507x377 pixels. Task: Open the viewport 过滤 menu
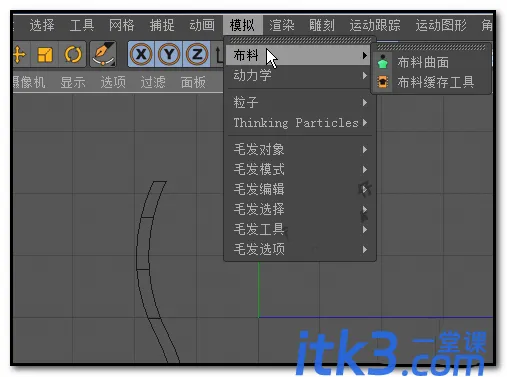pos(153,82)
